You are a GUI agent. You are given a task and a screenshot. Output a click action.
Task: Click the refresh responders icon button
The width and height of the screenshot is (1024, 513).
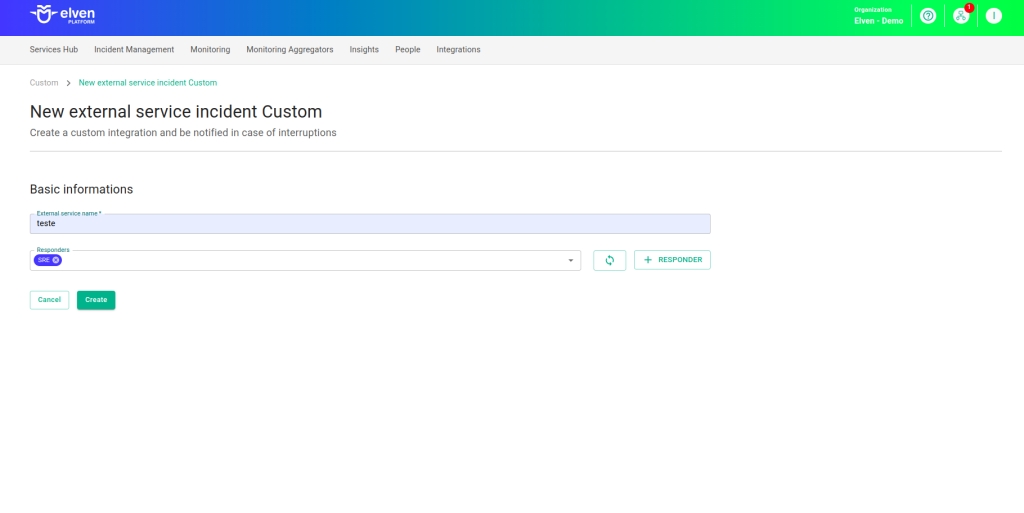coord(609,260)
